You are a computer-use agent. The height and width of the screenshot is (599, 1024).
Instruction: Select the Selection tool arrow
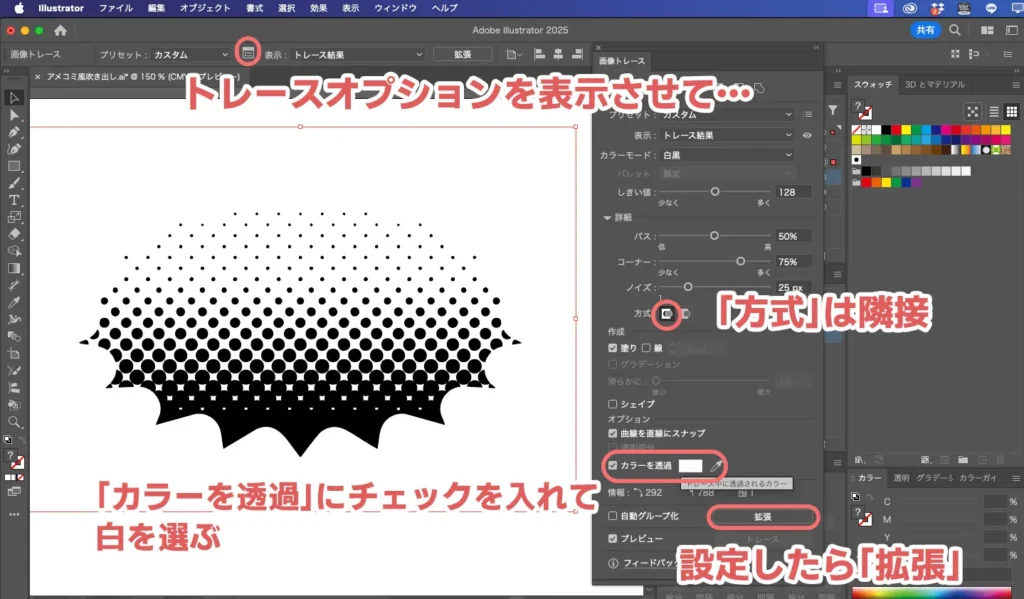(x=14, y=98)
